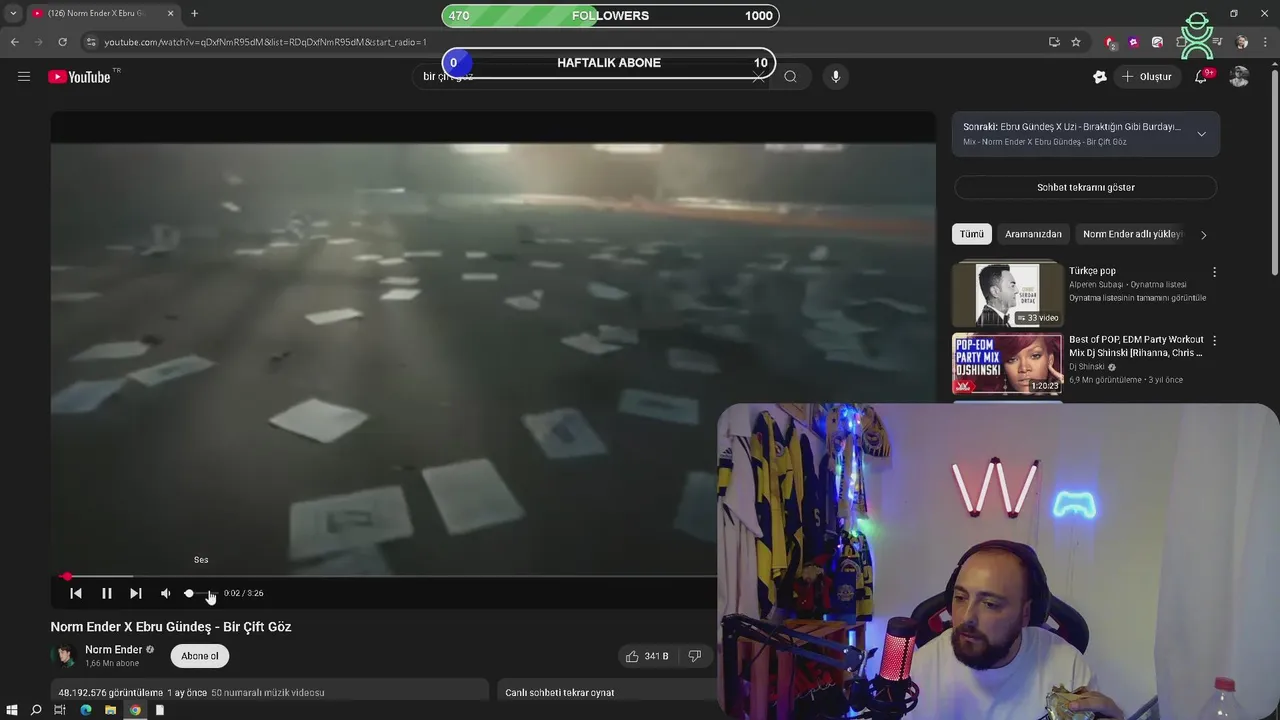Expand the Sonraki mix playlist chevron

tap(1201, 134)
